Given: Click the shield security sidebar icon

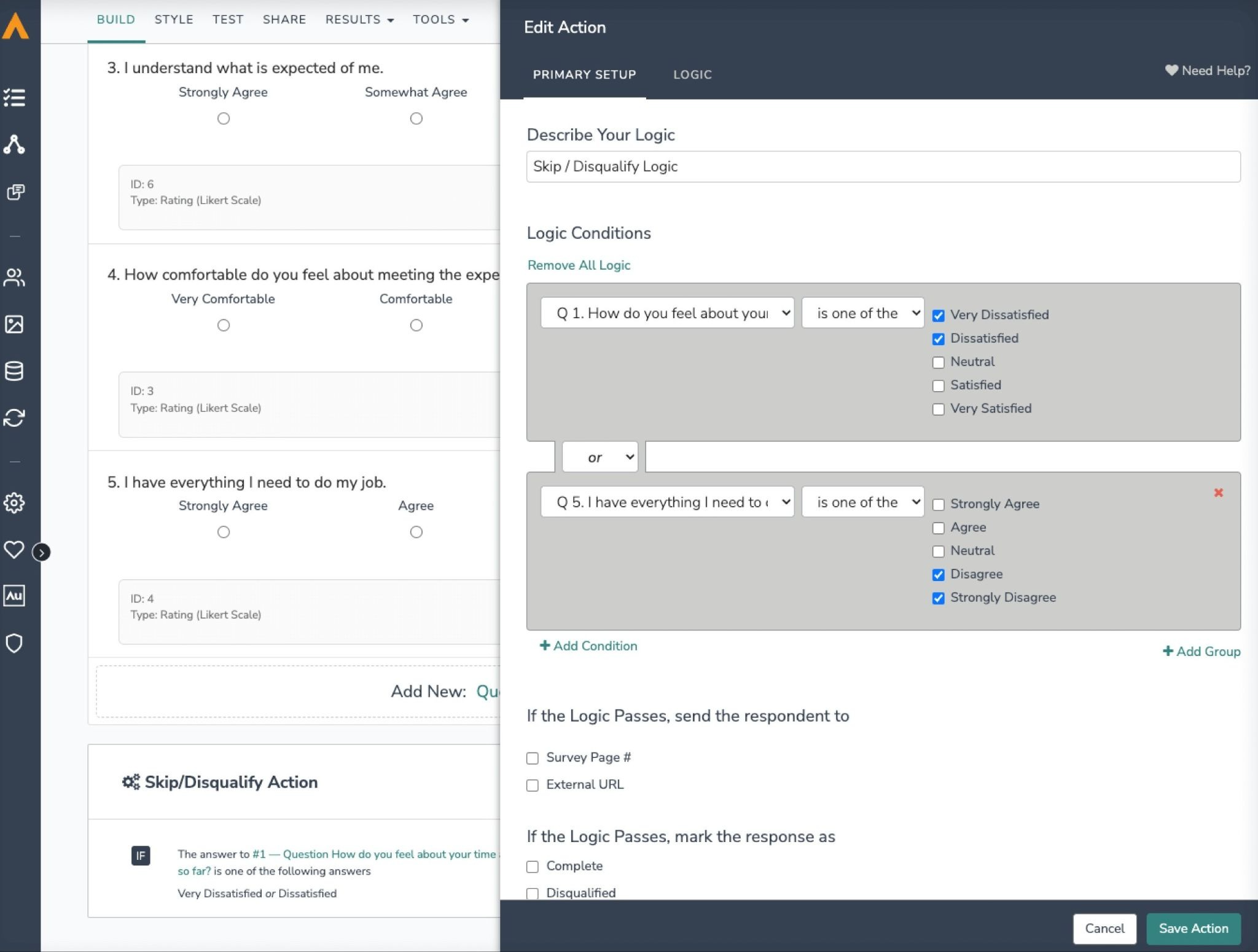Looking at the screenshot, I should 14,643.
